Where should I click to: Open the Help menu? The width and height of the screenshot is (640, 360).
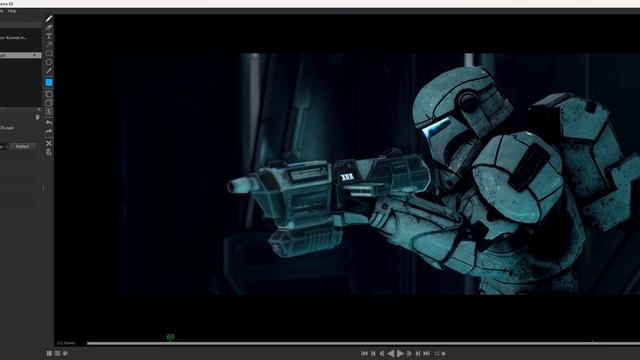tap(12, 11)
